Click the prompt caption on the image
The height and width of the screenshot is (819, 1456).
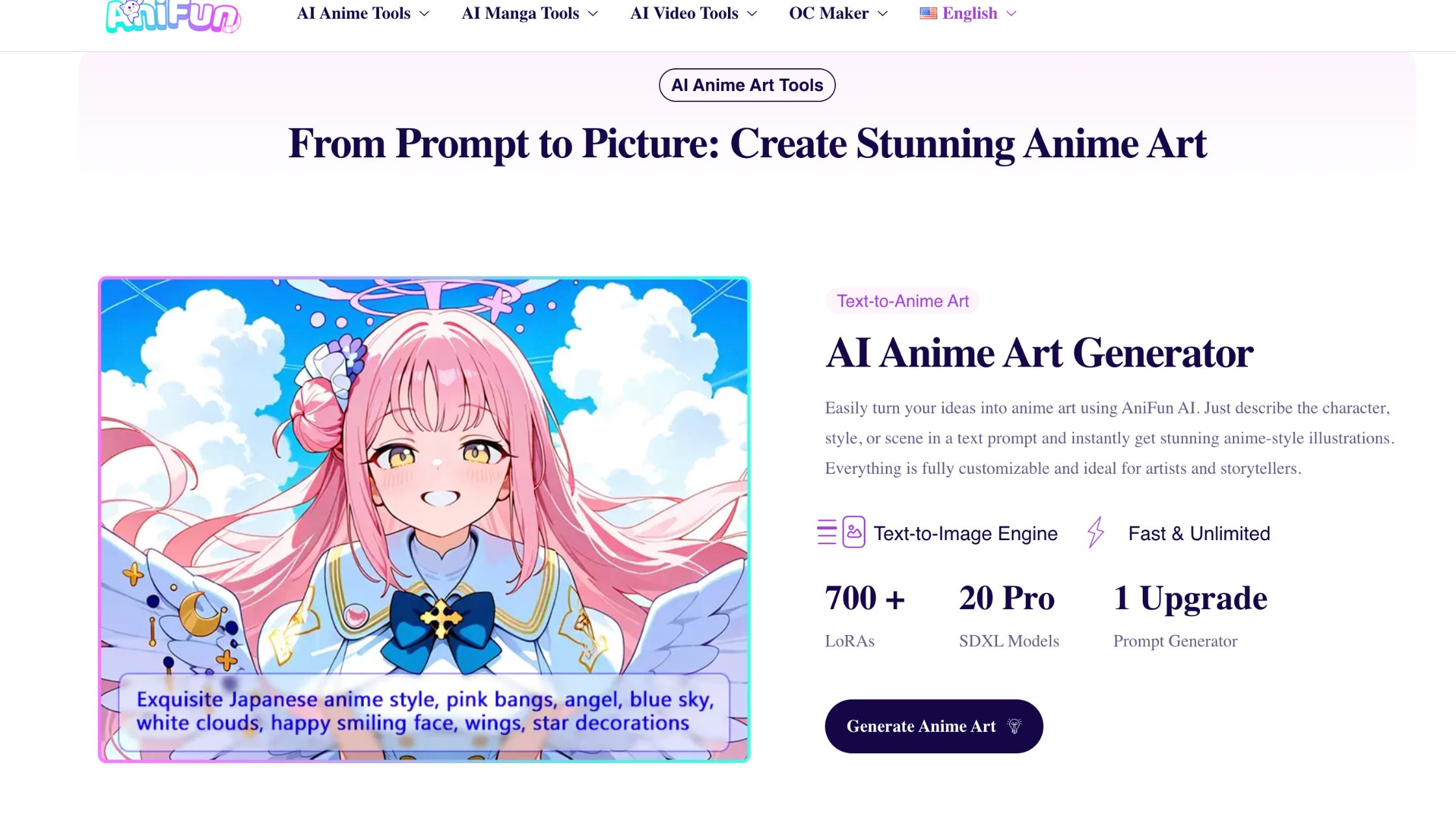pos(424,711)
